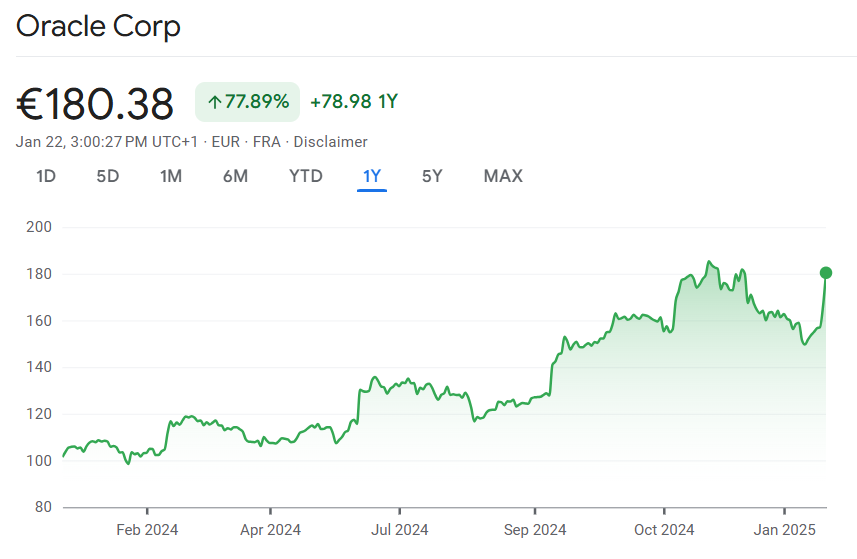Image resolution: width=857 pixels, height=559 pixels.
Task: Click the 120 y-axis label
Action: 39,414
